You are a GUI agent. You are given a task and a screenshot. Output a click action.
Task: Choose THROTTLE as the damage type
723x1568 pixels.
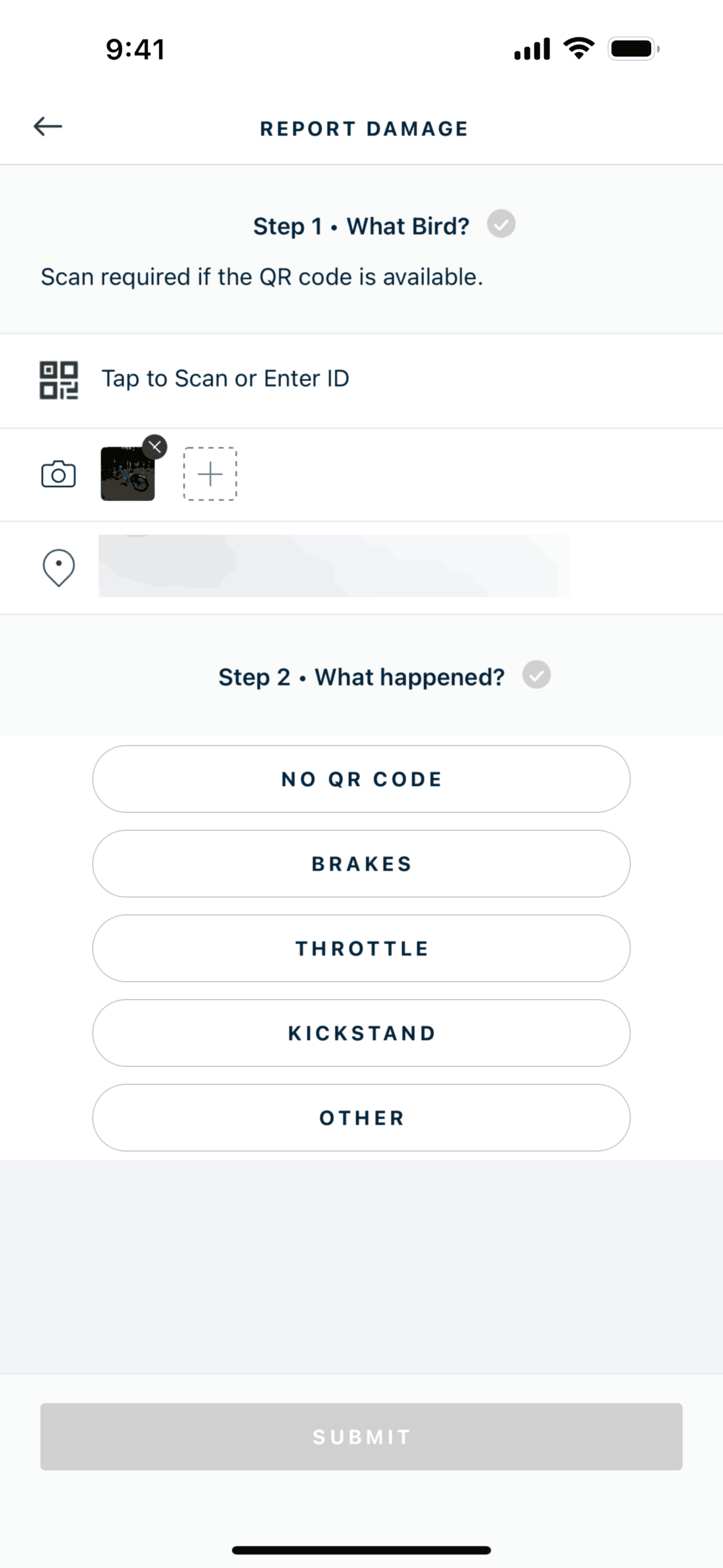point(361,948)
